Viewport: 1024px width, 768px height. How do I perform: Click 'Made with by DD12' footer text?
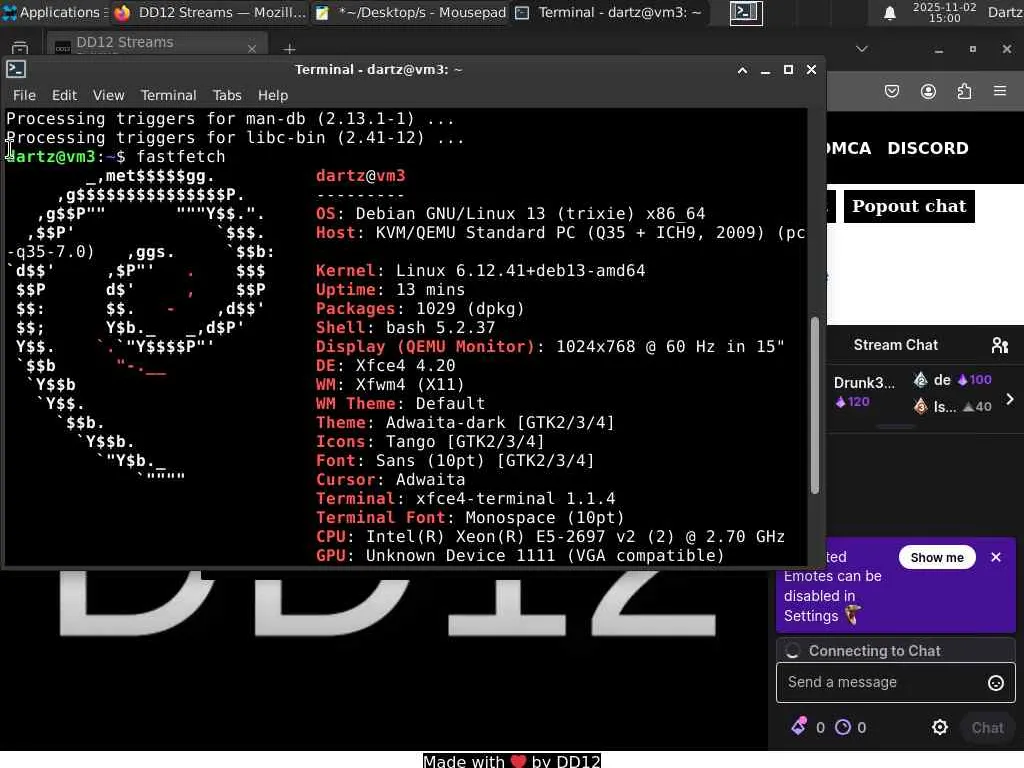pos(511,761)
